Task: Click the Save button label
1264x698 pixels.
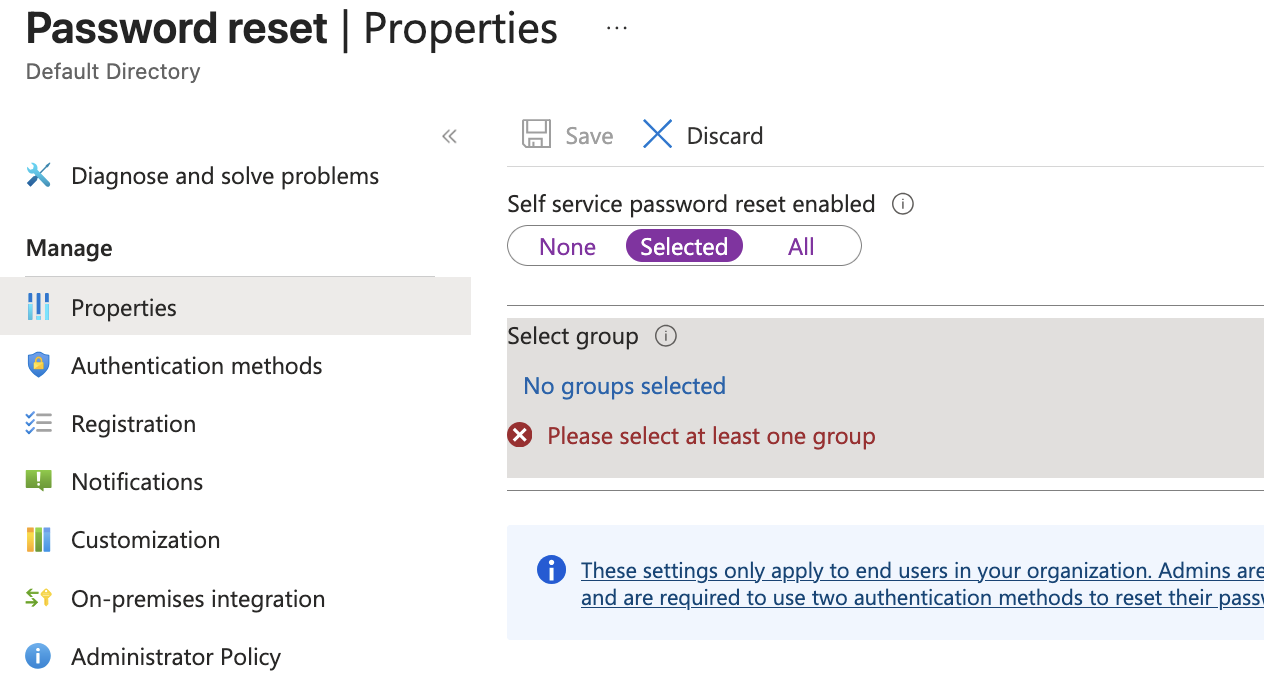Action: pos(589,136)
